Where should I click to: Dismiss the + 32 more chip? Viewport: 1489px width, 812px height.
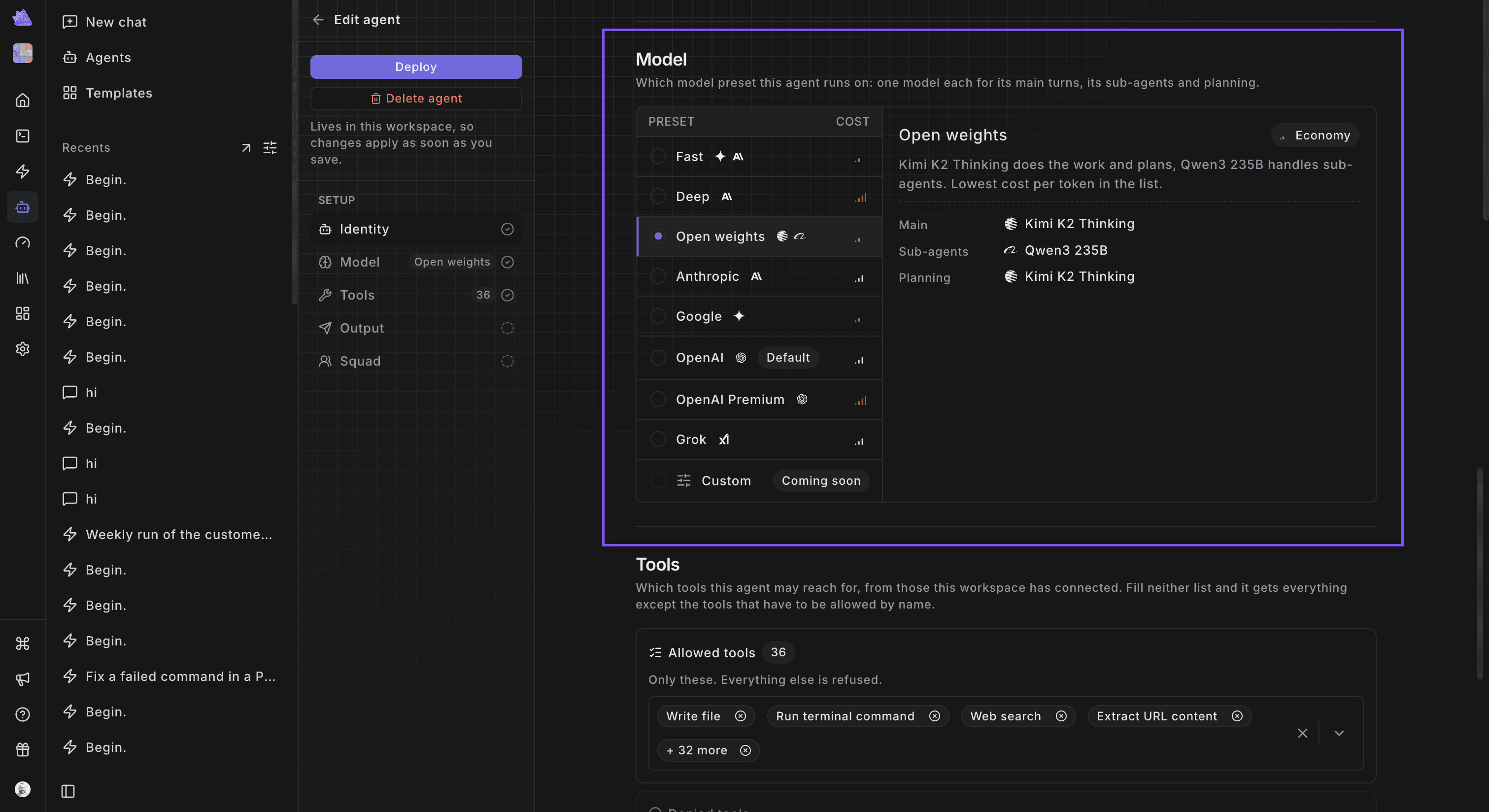745,751
